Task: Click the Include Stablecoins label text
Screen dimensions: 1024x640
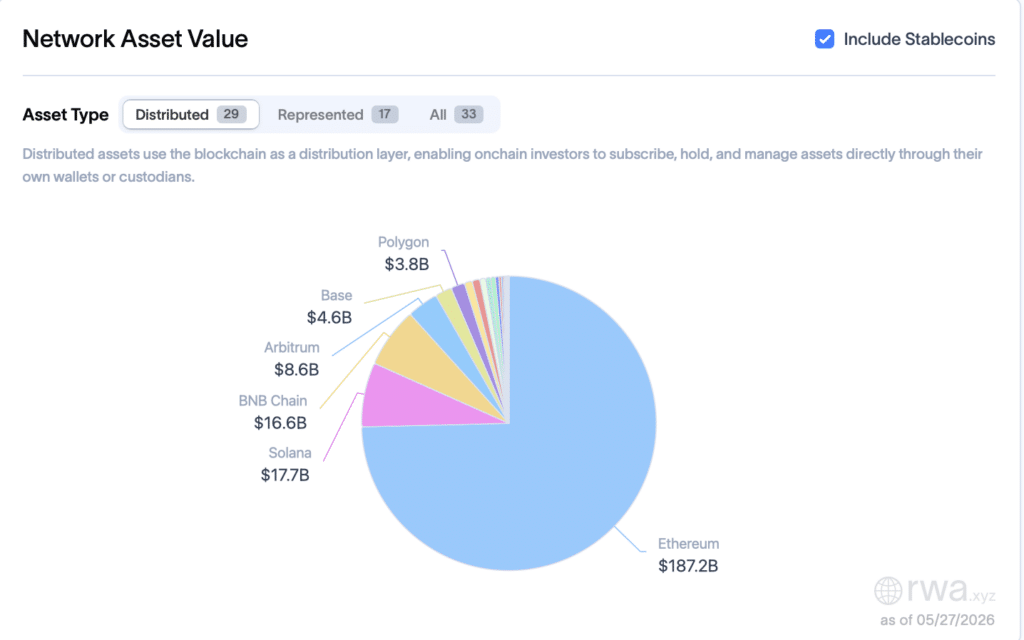Action: 919,39
